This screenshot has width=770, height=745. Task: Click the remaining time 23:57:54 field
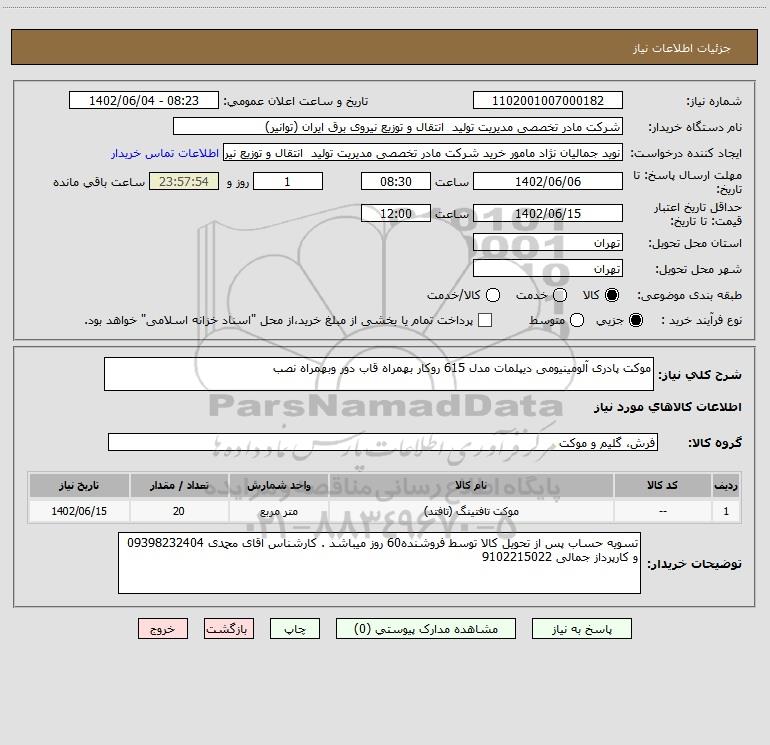[184, 181]
